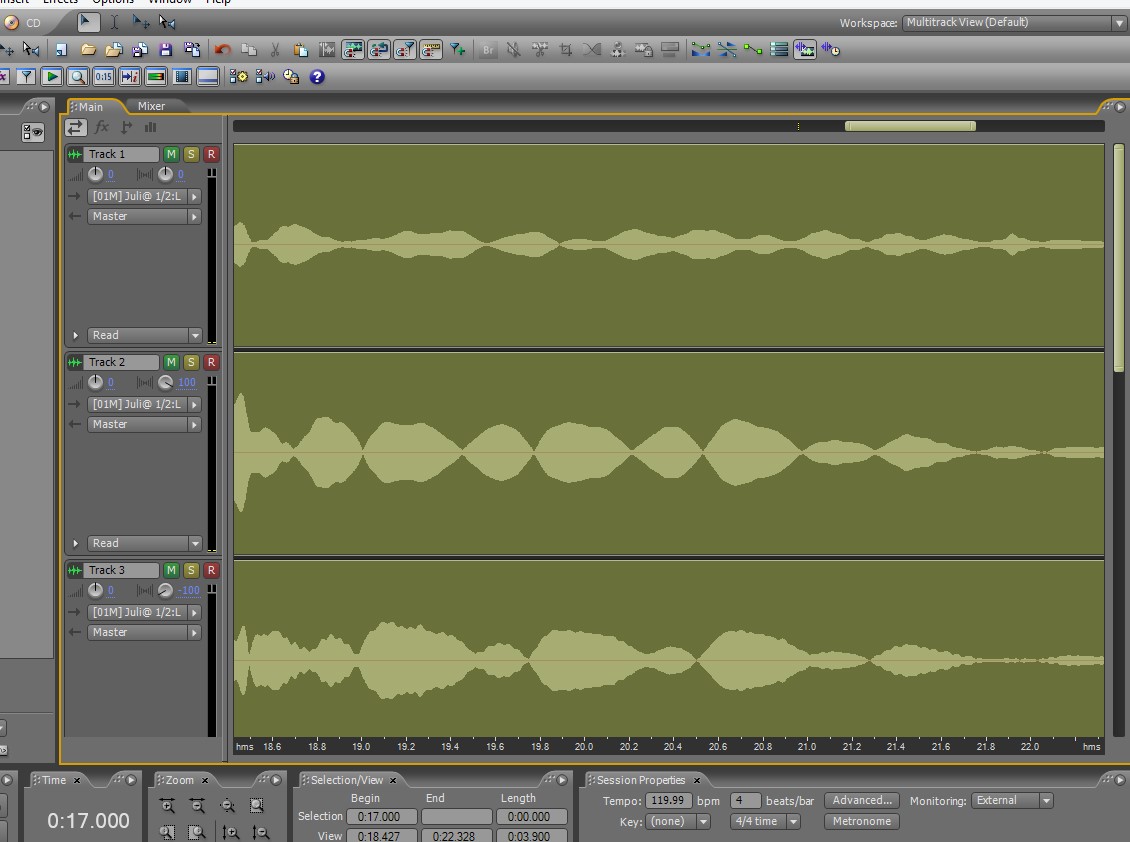Click the Selection Begin 0:17.000 field
Image resolution: width=1130 pixels, height=842 pixels.
382,817
